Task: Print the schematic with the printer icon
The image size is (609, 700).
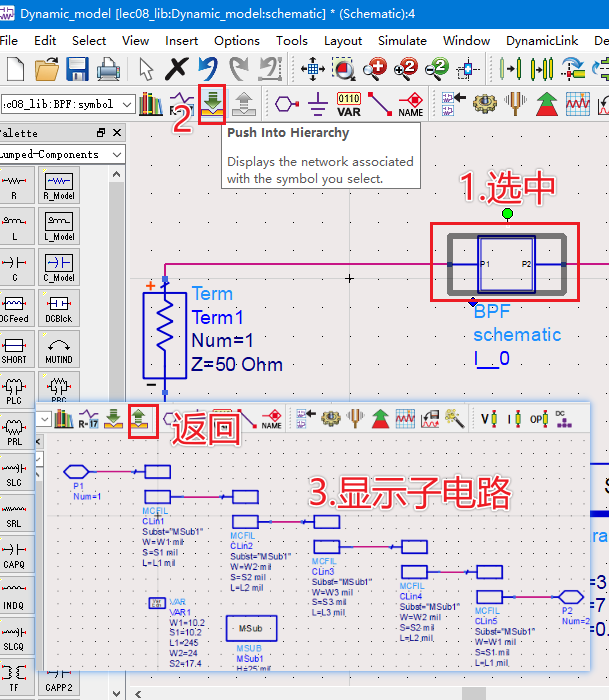Action: point(108,69)
